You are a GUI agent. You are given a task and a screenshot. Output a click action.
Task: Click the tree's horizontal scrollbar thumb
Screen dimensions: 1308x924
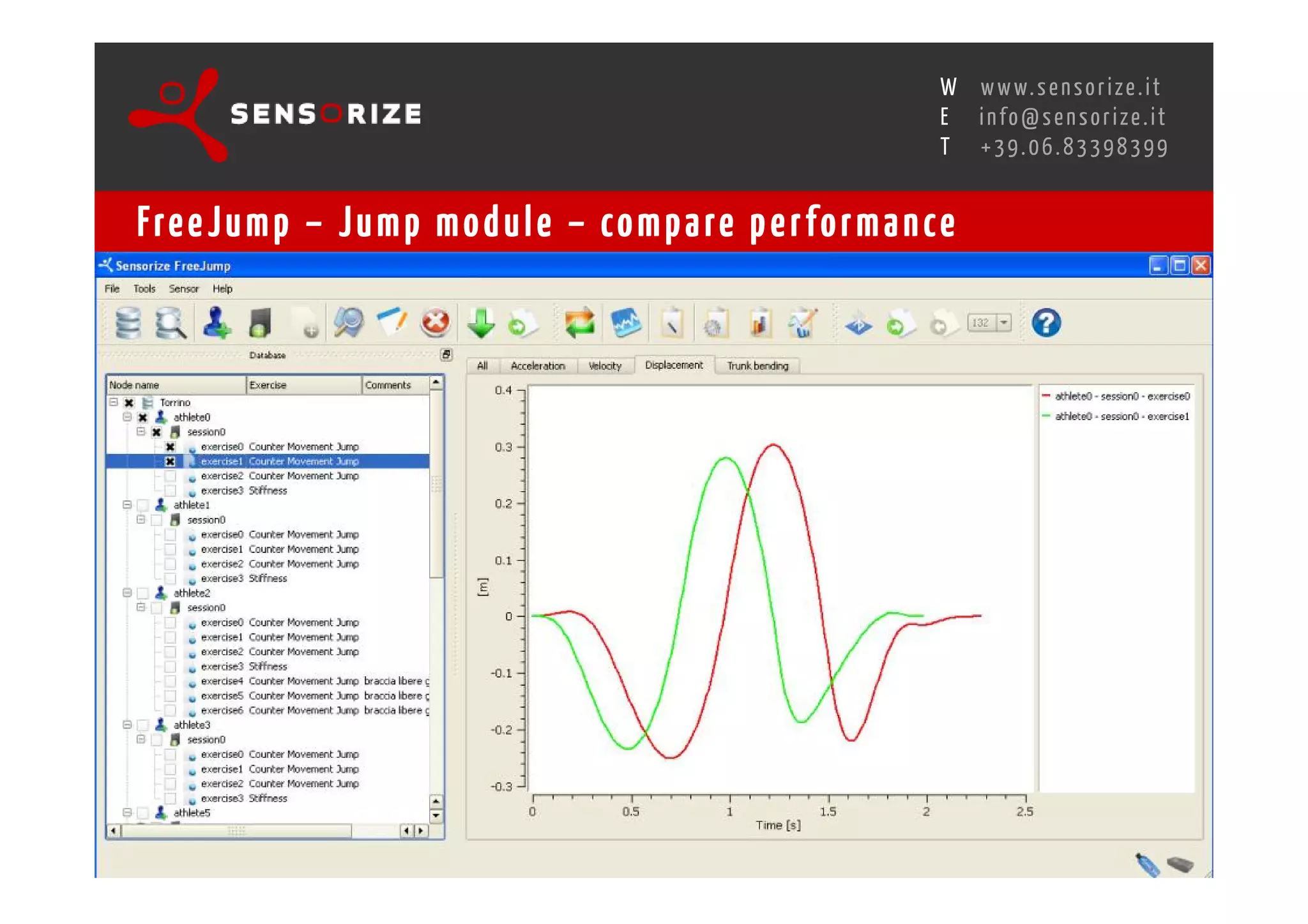click(236, 831)
